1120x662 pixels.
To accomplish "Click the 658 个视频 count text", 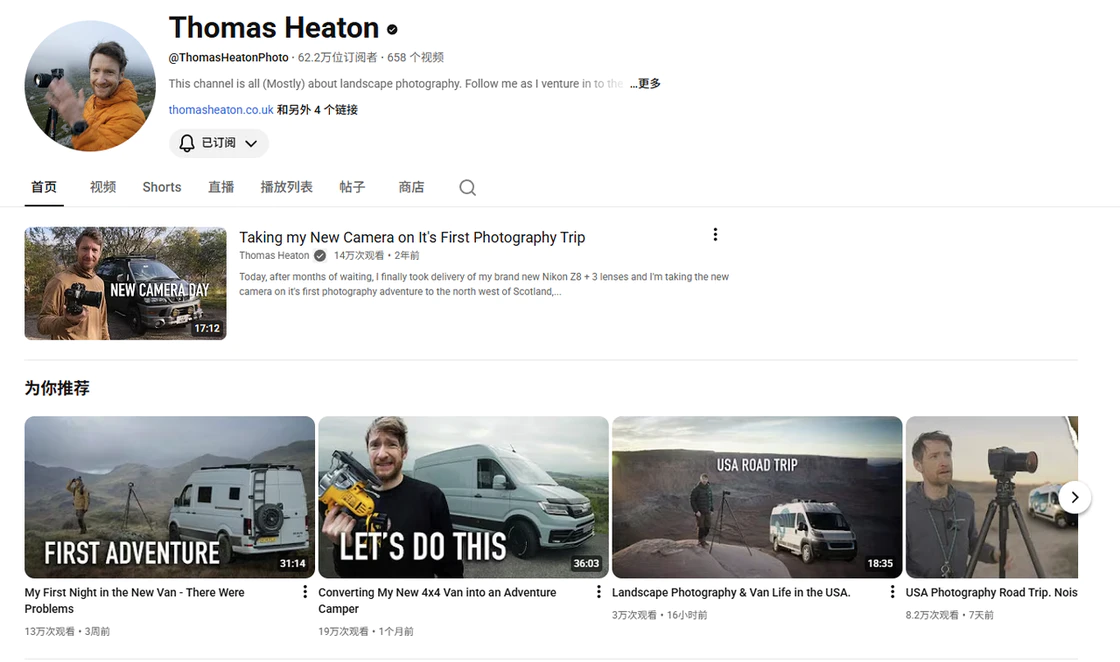I will point(415,57).
